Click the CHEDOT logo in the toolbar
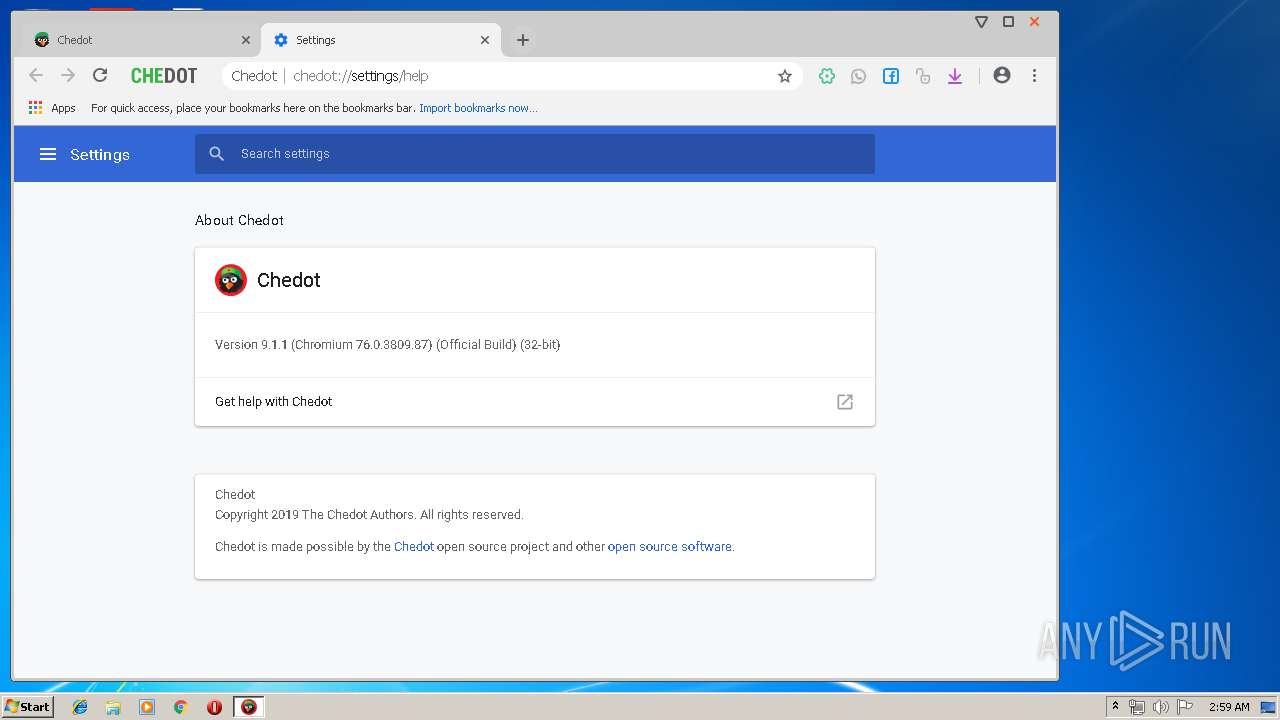Image resolution: width=1280 pixels, height=720 pixels. tap(164, 76)
